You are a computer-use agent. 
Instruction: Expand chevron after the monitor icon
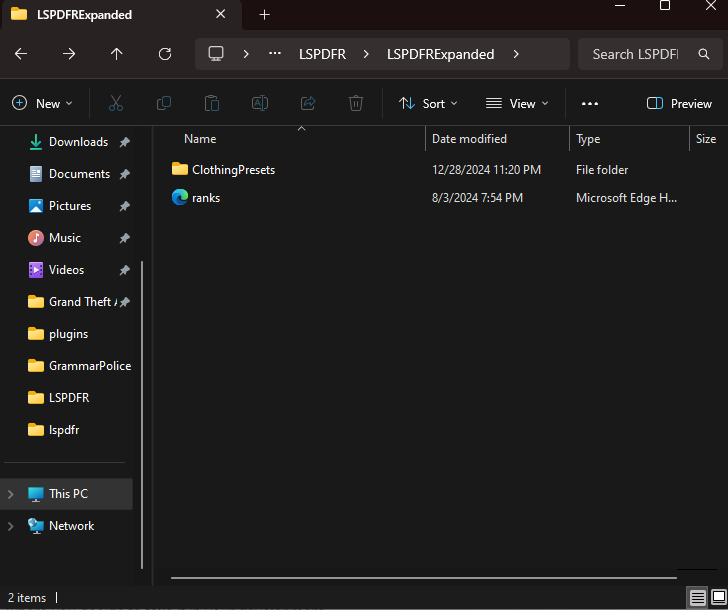pos(246,54)
